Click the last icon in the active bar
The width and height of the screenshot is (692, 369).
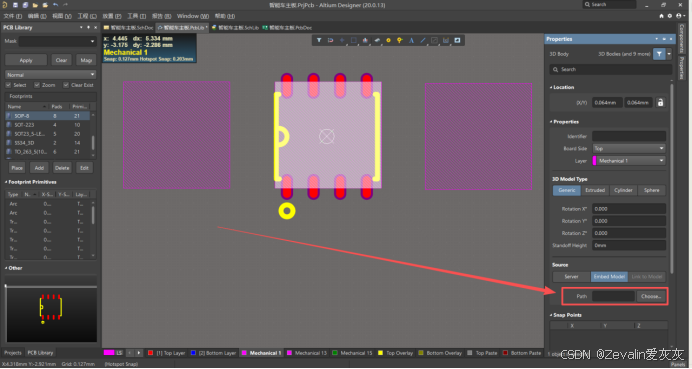[x=457, y=40]
